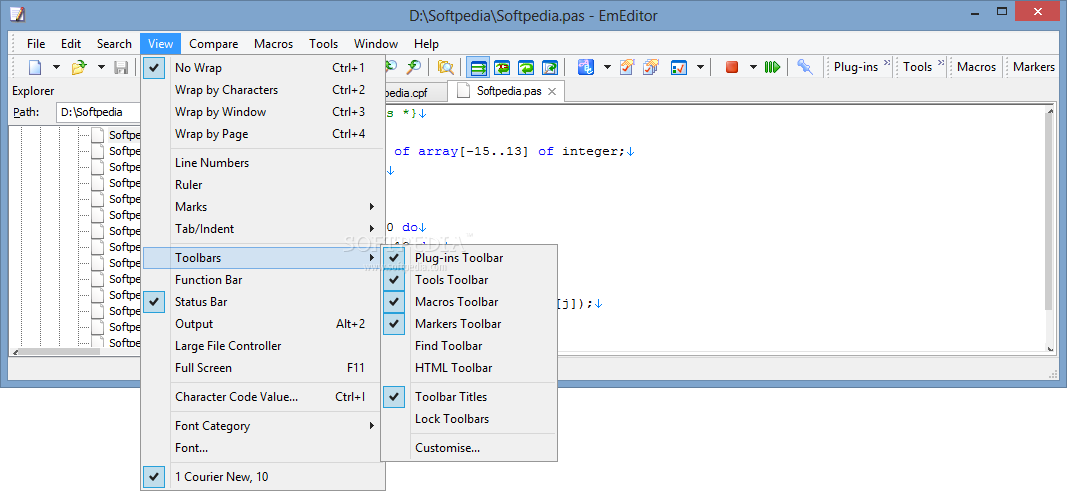The width and height of the screenshot is (1067, 491).
Task: Expand the Plug-ins toolbar overflow chevron
Action: (887, 63)
